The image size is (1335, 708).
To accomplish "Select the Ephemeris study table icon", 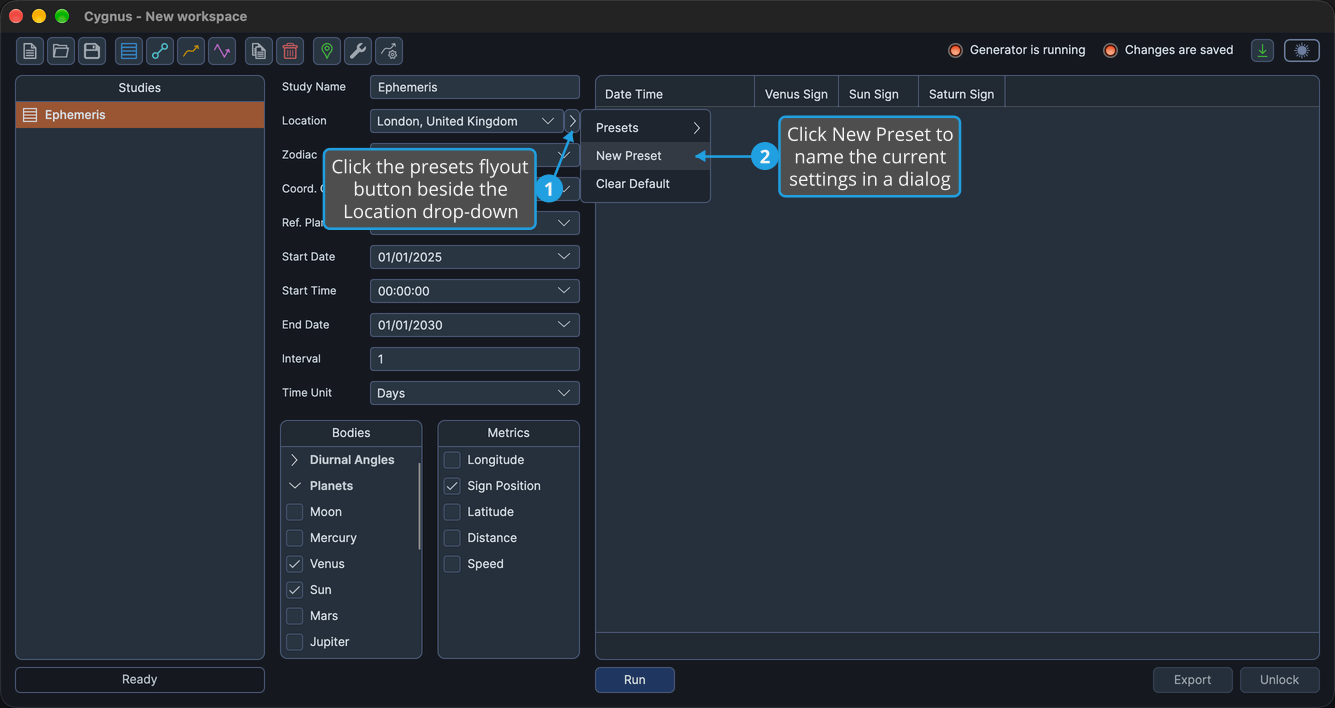I will coord(30,115).
